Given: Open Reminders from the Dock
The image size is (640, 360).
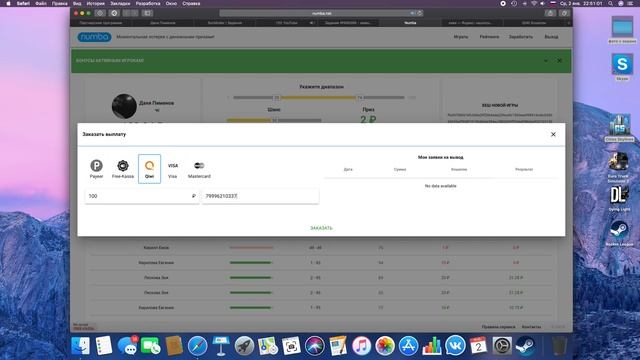Looking at the screenshot, I should tap(104, 346).
